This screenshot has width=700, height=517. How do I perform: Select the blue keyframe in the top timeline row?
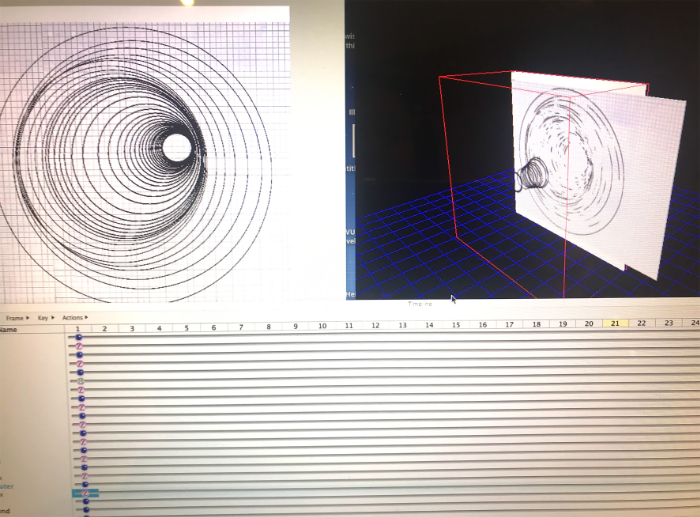79,337
